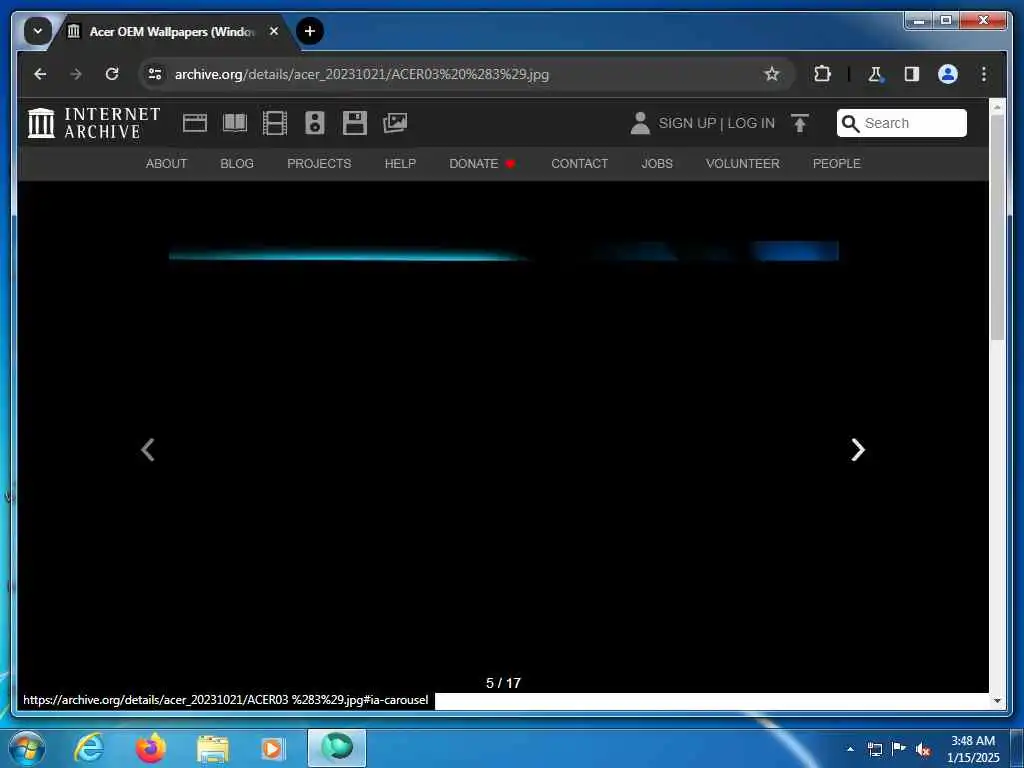Show previous carousel image with left chevron
This screenshot has height=768, width=1024.
click(x=148, y=449)
